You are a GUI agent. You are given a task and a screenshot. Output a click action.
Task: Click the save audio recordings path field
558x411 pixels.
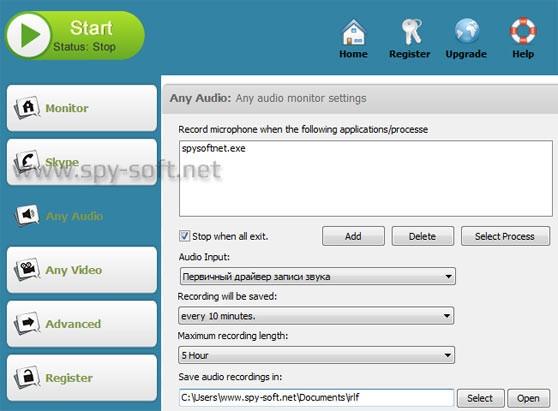(x=316, y=397)
